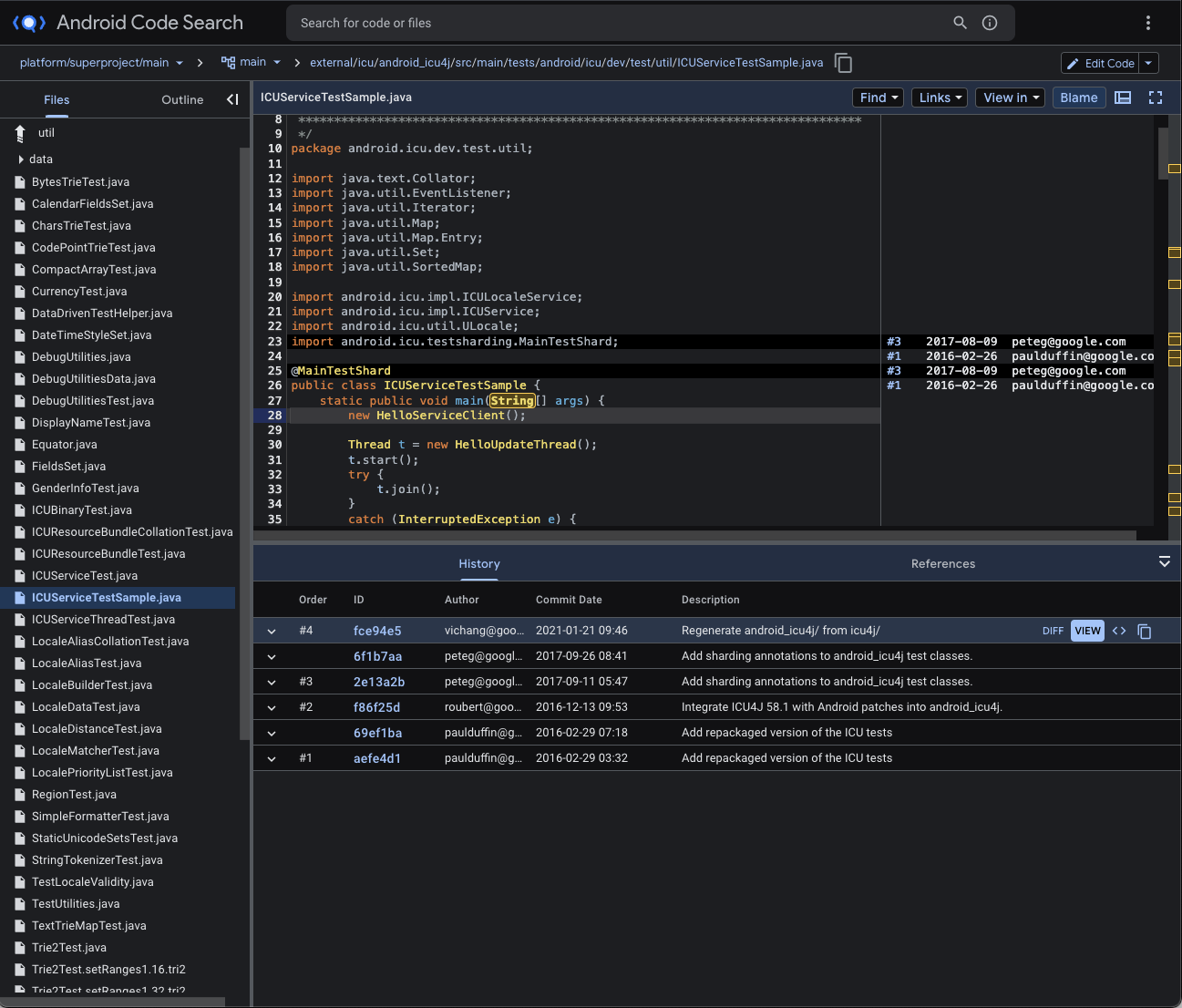Open commit fce94e5 link
Screen dimensions: 1182x1008
[x=377, y=631]
